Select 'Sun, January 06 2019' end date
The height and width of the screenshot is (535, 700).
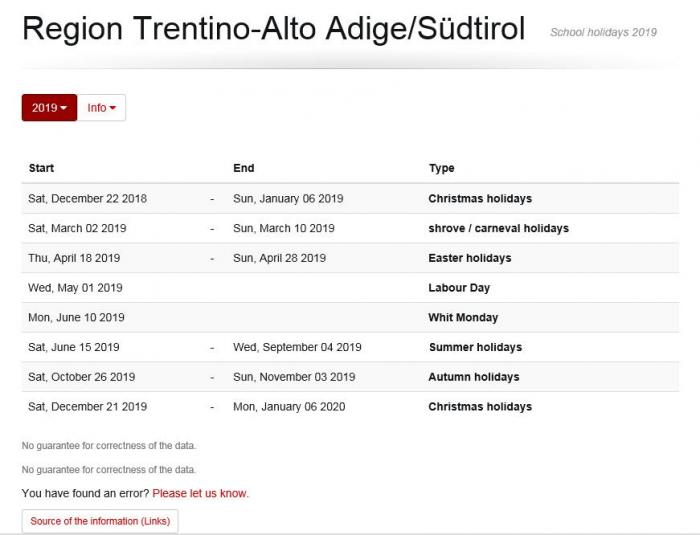[288, 198]
